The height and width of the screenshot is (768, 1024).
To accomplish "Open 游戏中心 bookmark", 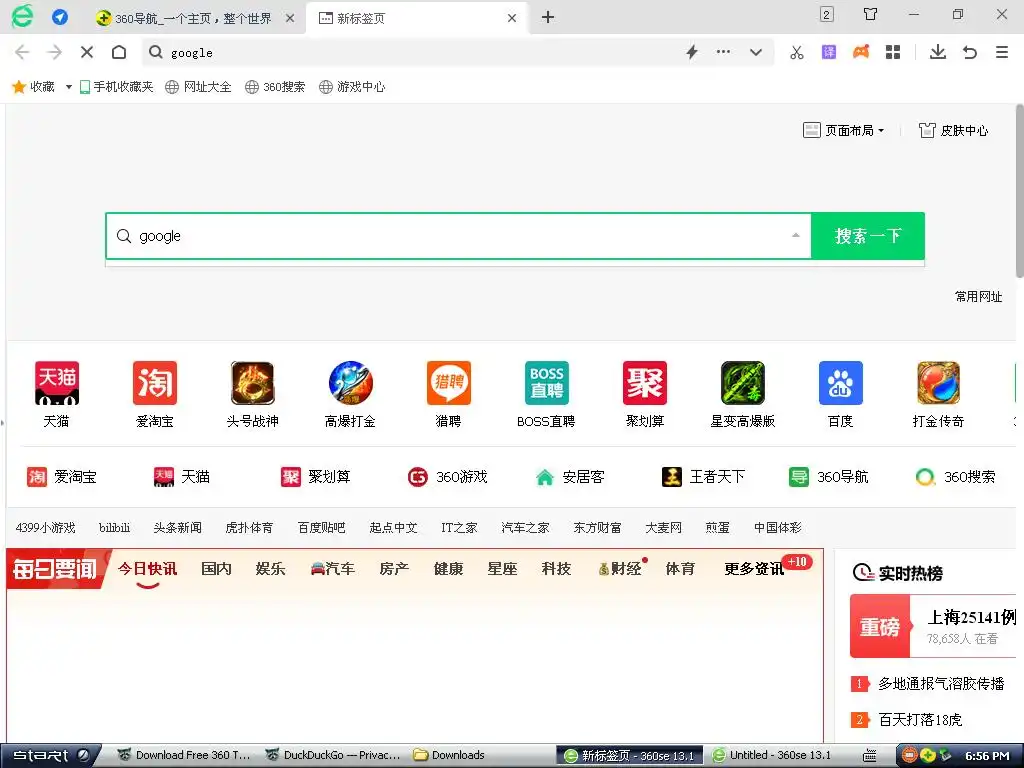I will coord(352,87).
